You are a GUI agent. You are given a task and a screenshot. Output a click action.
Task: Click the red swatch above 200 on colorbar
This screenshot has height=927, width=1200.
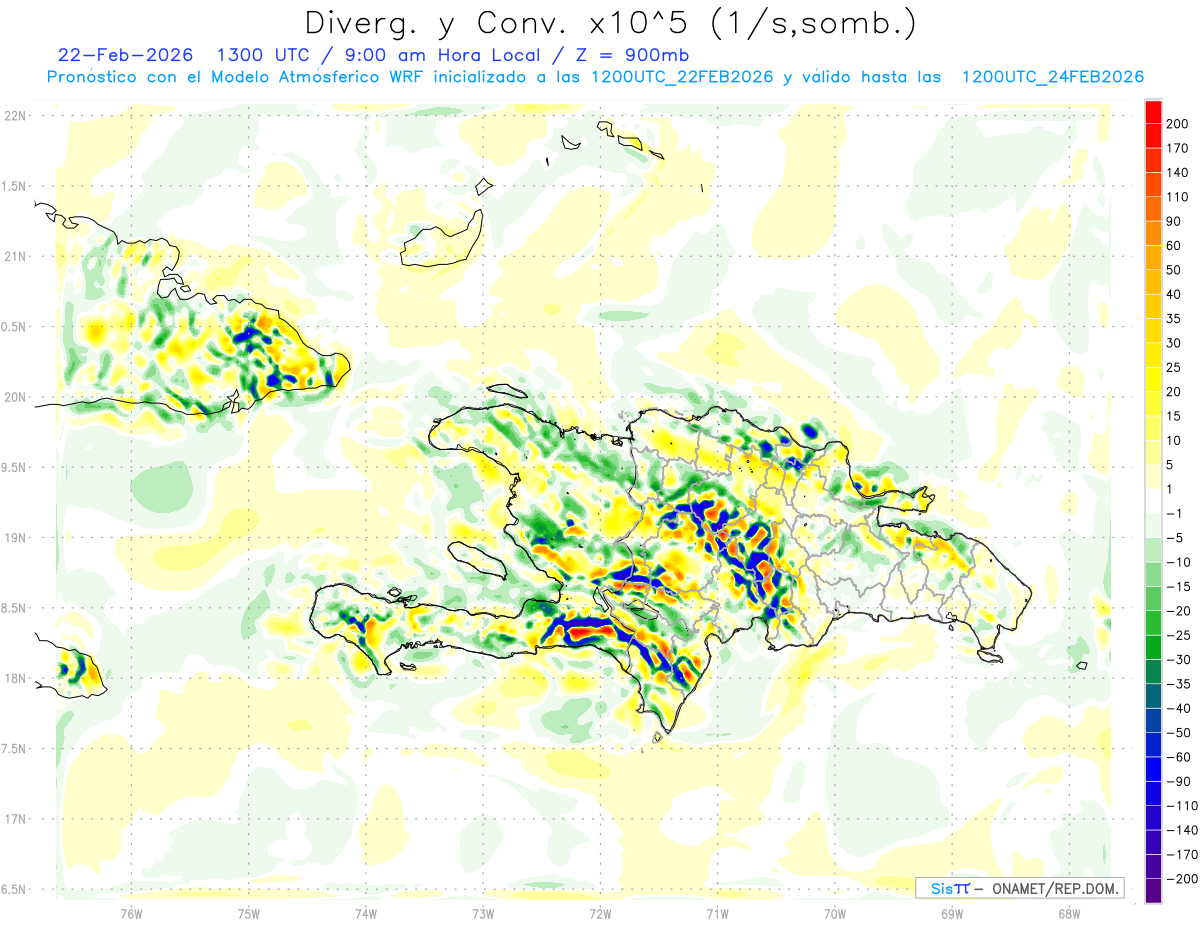(1153, 111)
